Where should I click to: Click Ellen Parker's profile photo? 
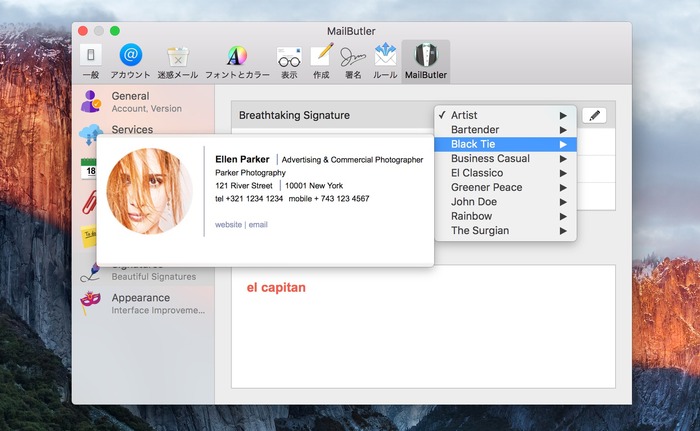(150, 191)
